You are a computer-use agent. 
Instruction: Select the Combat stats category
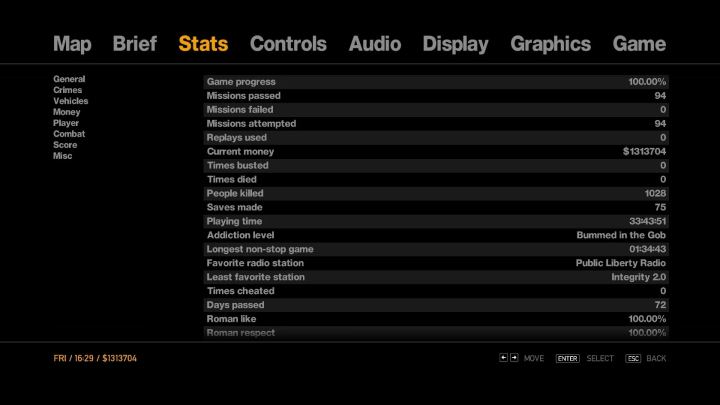coord(69,134)
